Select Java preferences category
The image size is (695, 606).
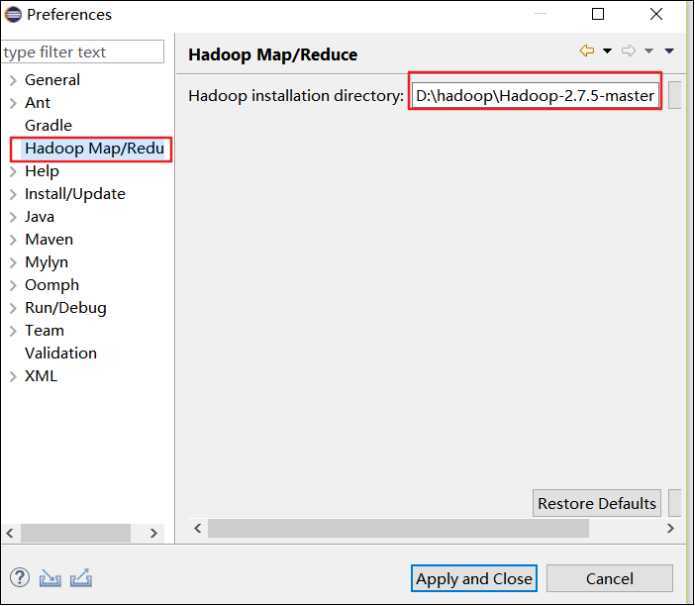tap(39, 217)
